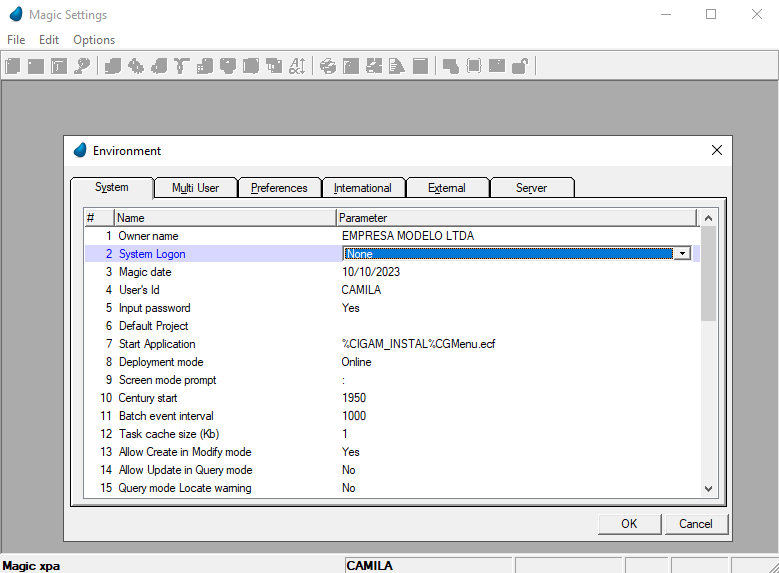Click the 'No' value of Allow Update in Query mode
Screen dimensions: 779x573
click(349, 470)
